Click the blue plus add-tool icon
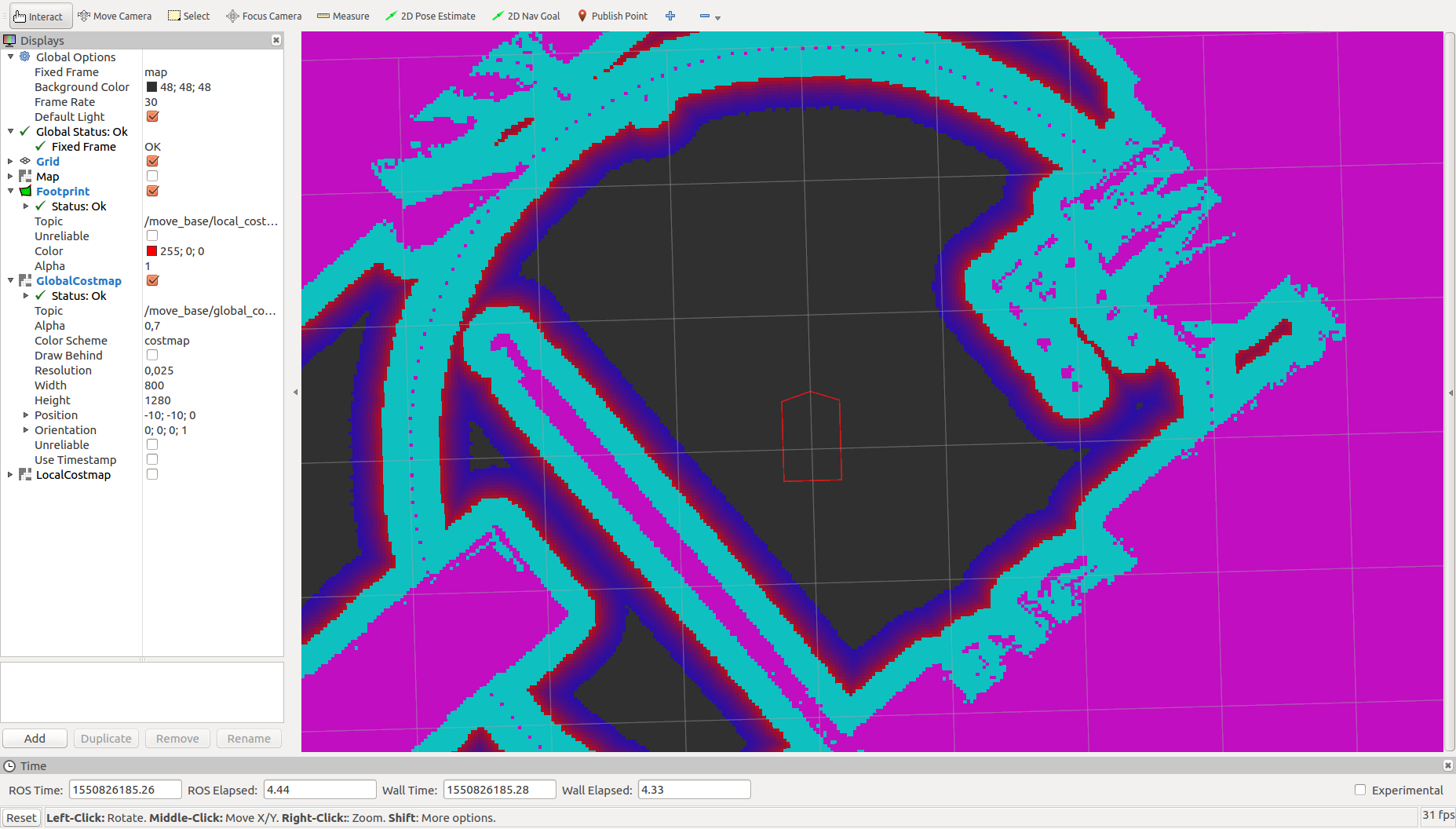The image size is (1456, 829). pyautogui.click(x=670, y=16)
